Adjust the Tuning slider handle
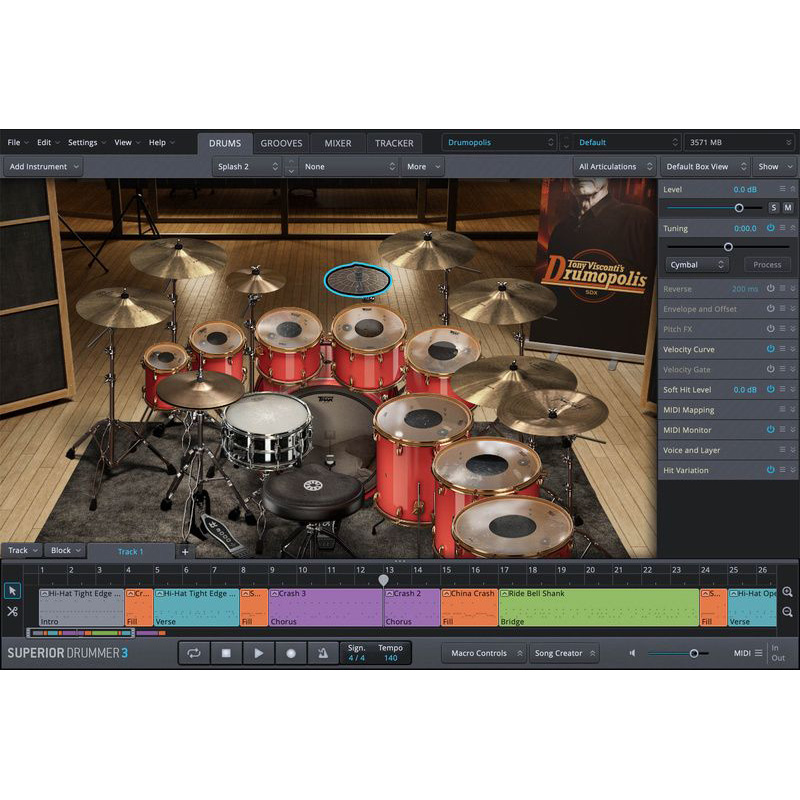Image resolution: width=800 pixels, height=800 pixels. pos(729,247)
